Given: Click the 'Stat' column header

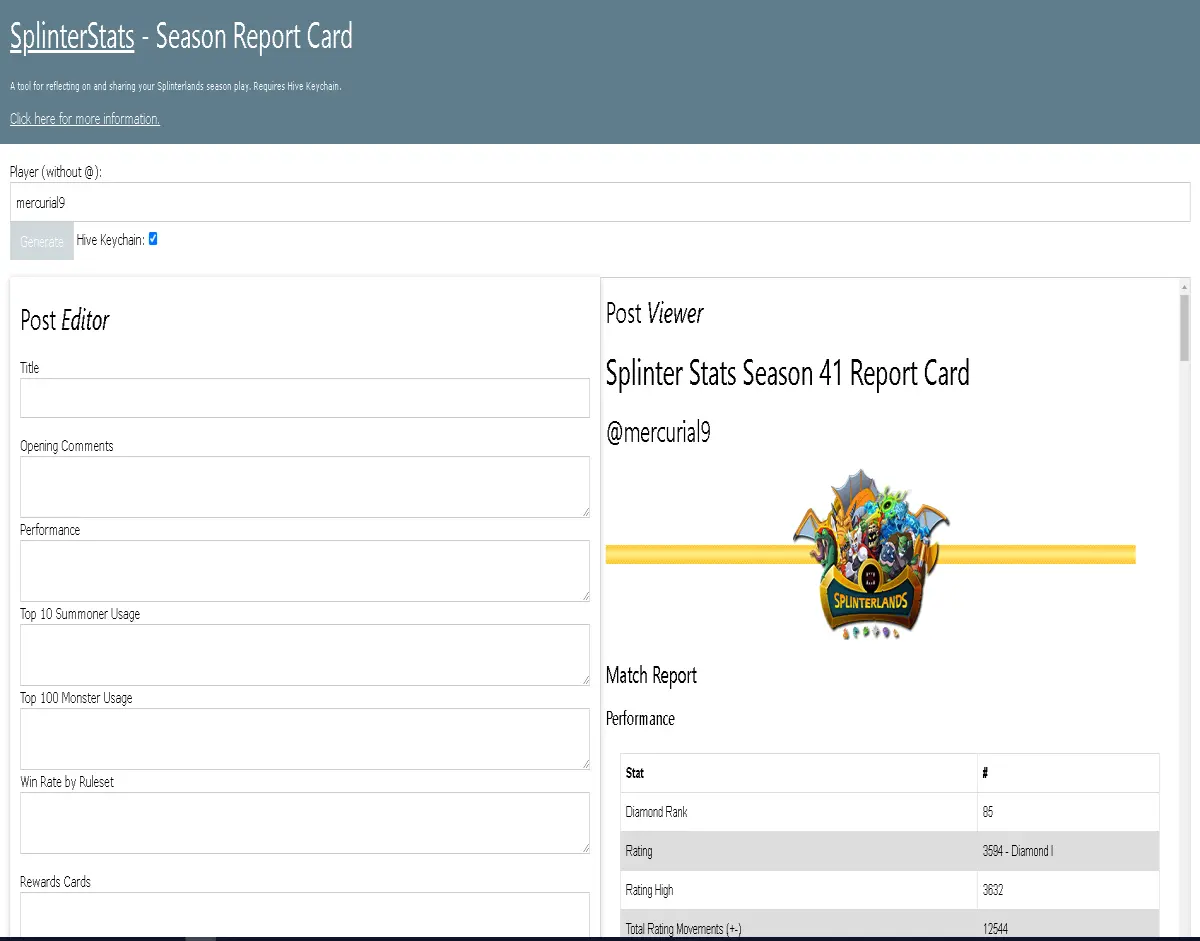Looking at the screenshot, I should (799, 773).
